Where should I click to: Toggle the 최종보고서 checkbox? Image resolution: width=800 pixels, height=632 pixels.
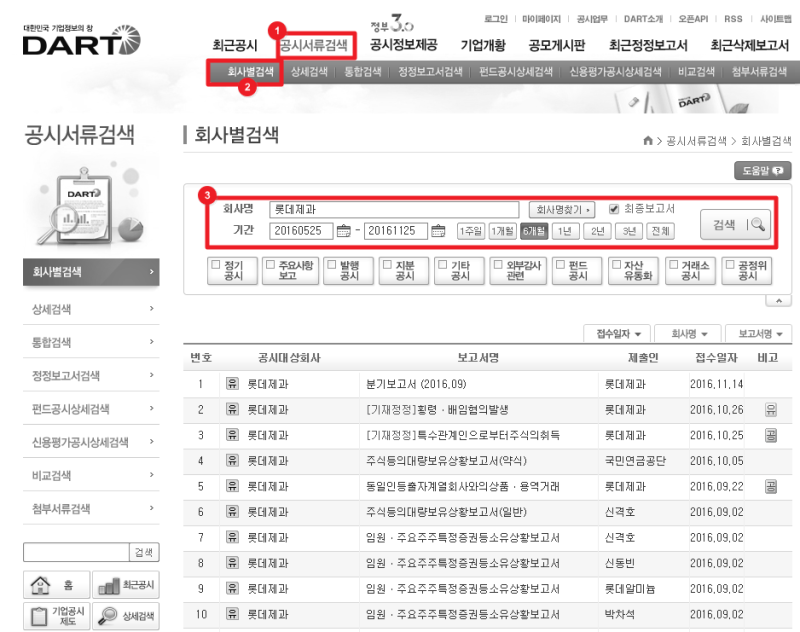coord(614,209)
